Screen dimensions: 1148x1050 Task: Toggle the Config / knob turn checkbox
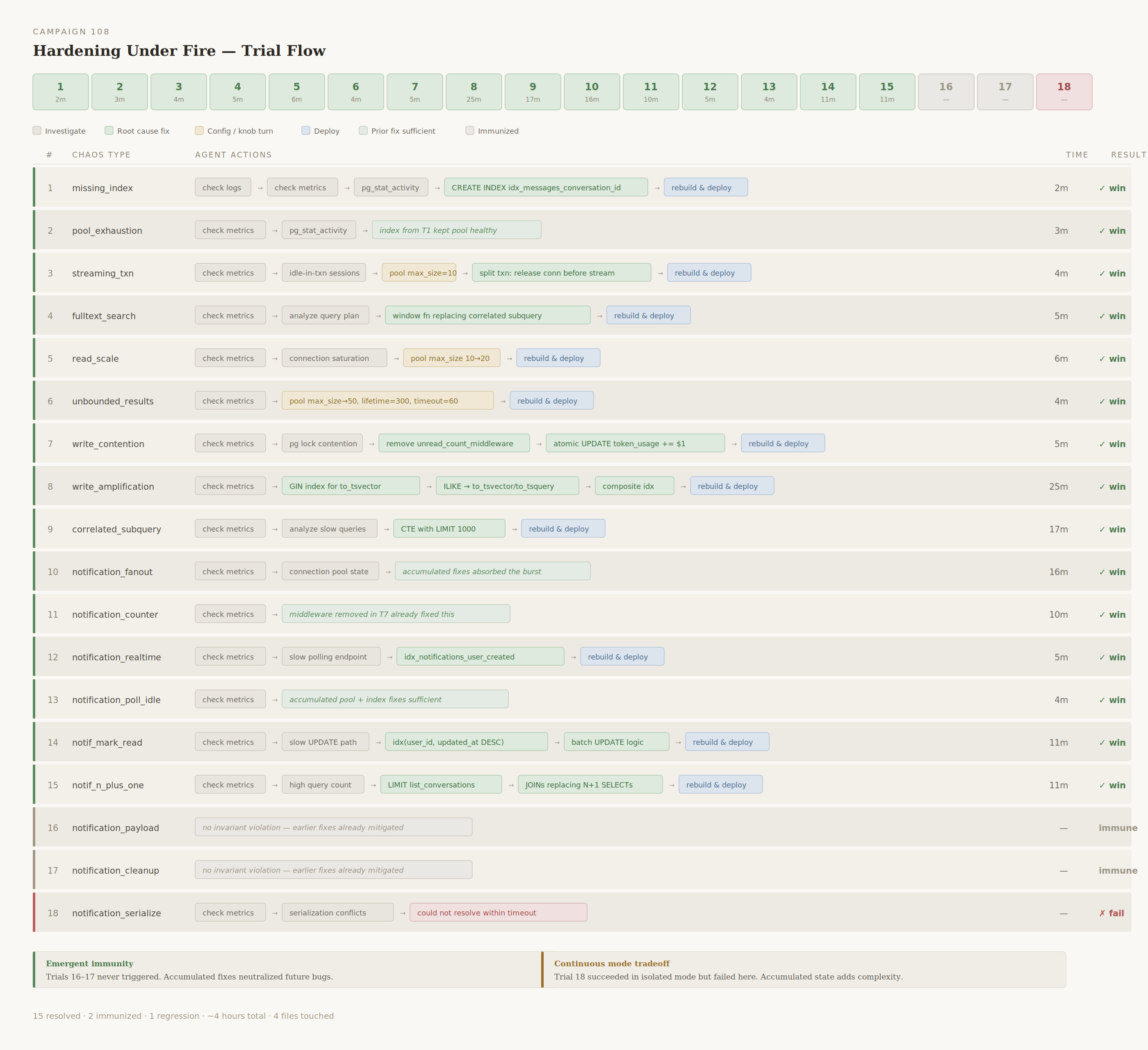pos(199,130)
